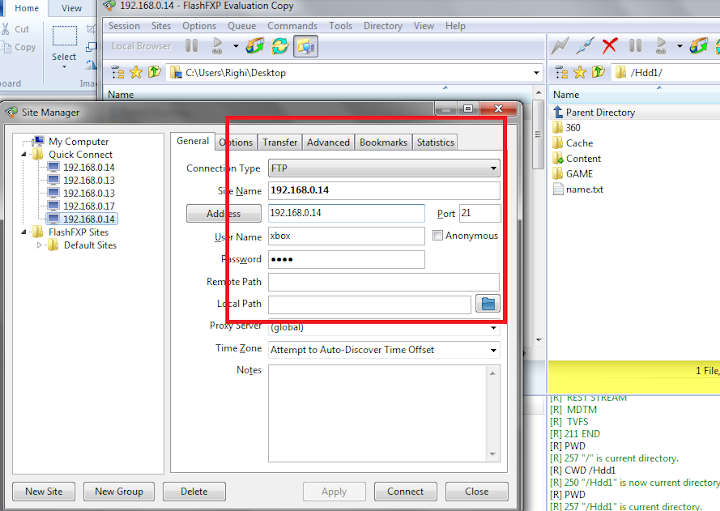Click the local refresh icon with green arrows
Screen dimensions: 720x511
point(280,46)
